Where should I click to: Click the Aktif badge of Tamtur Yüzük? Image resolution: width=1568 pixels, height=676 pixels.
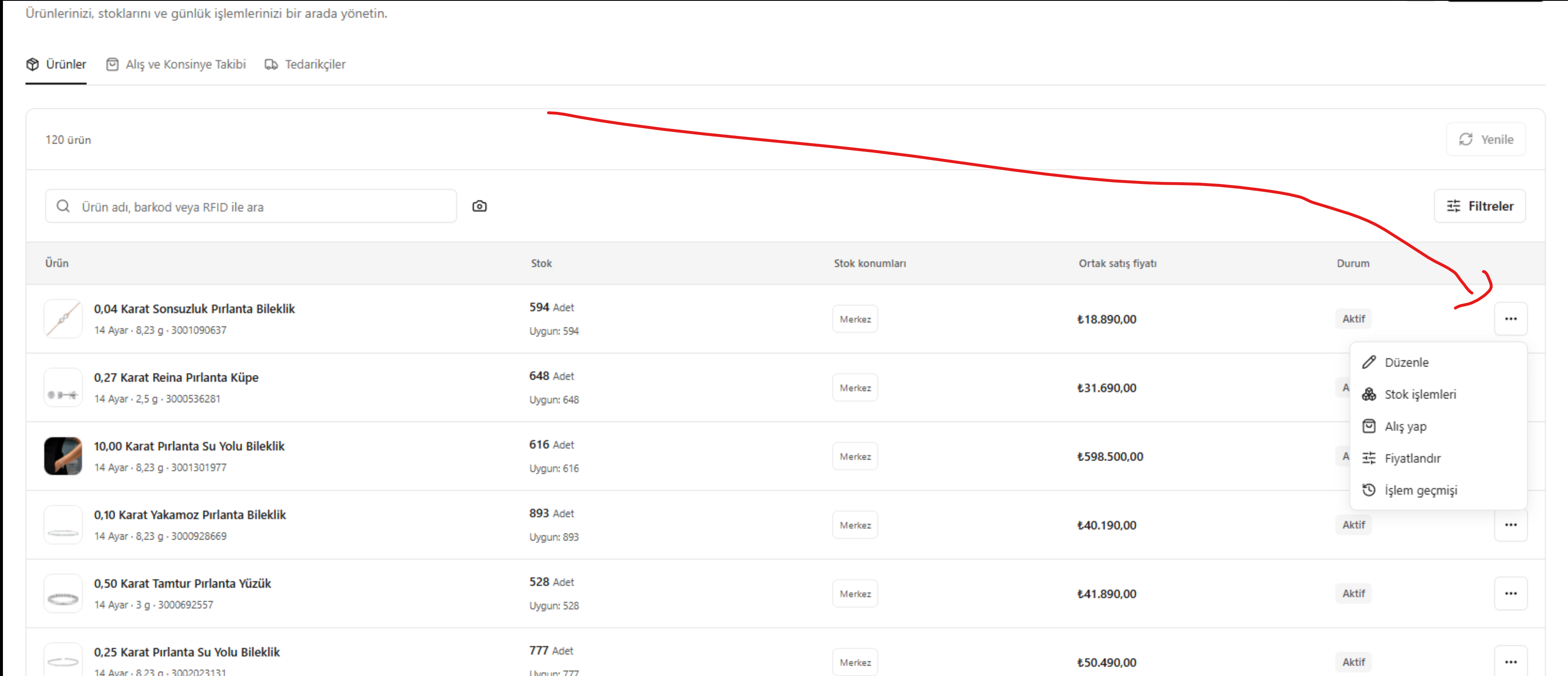(x=1353, y=594)
